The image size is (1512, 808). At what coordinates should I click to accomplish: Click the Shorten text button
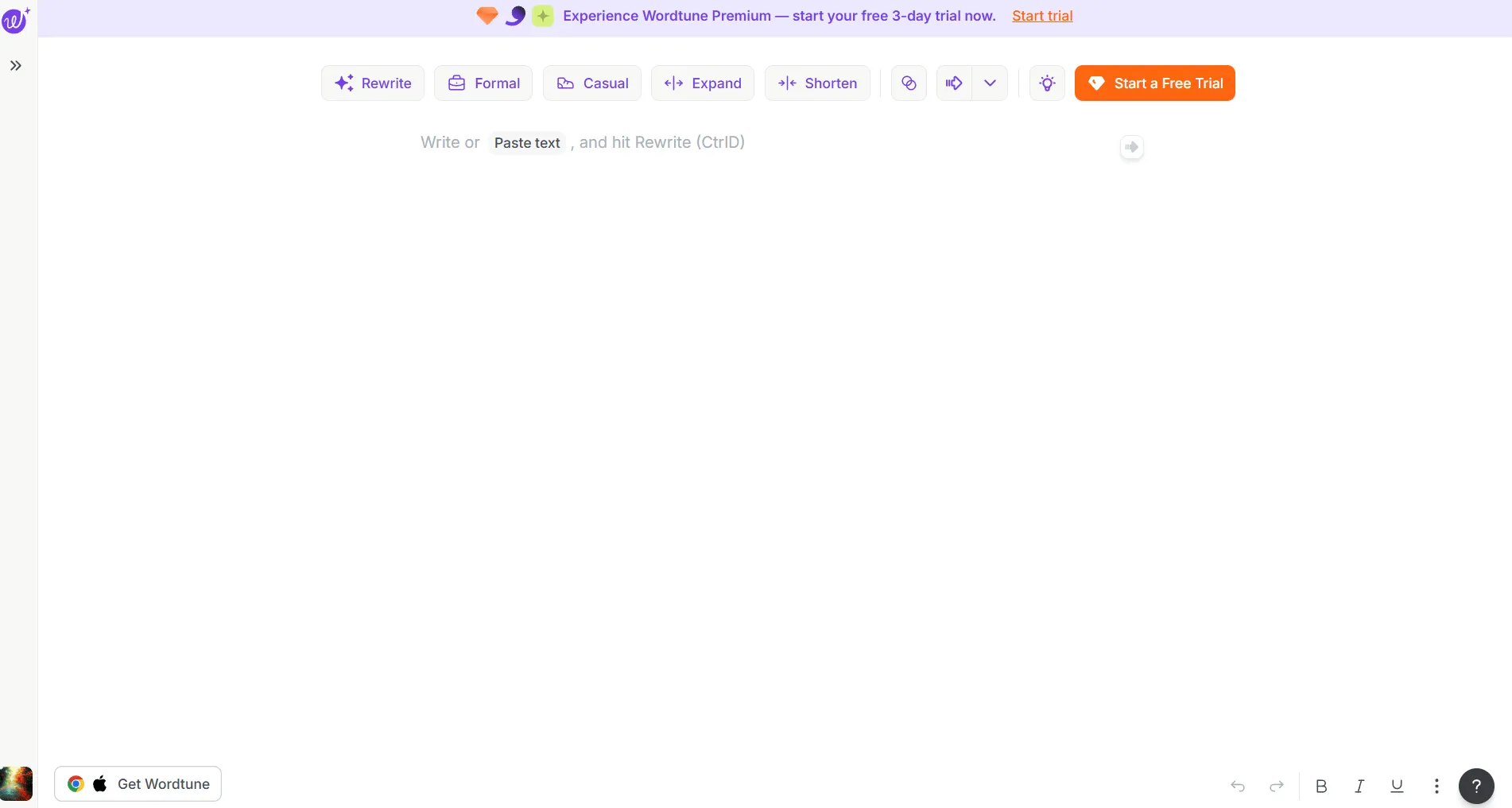[x=817, y=83]
